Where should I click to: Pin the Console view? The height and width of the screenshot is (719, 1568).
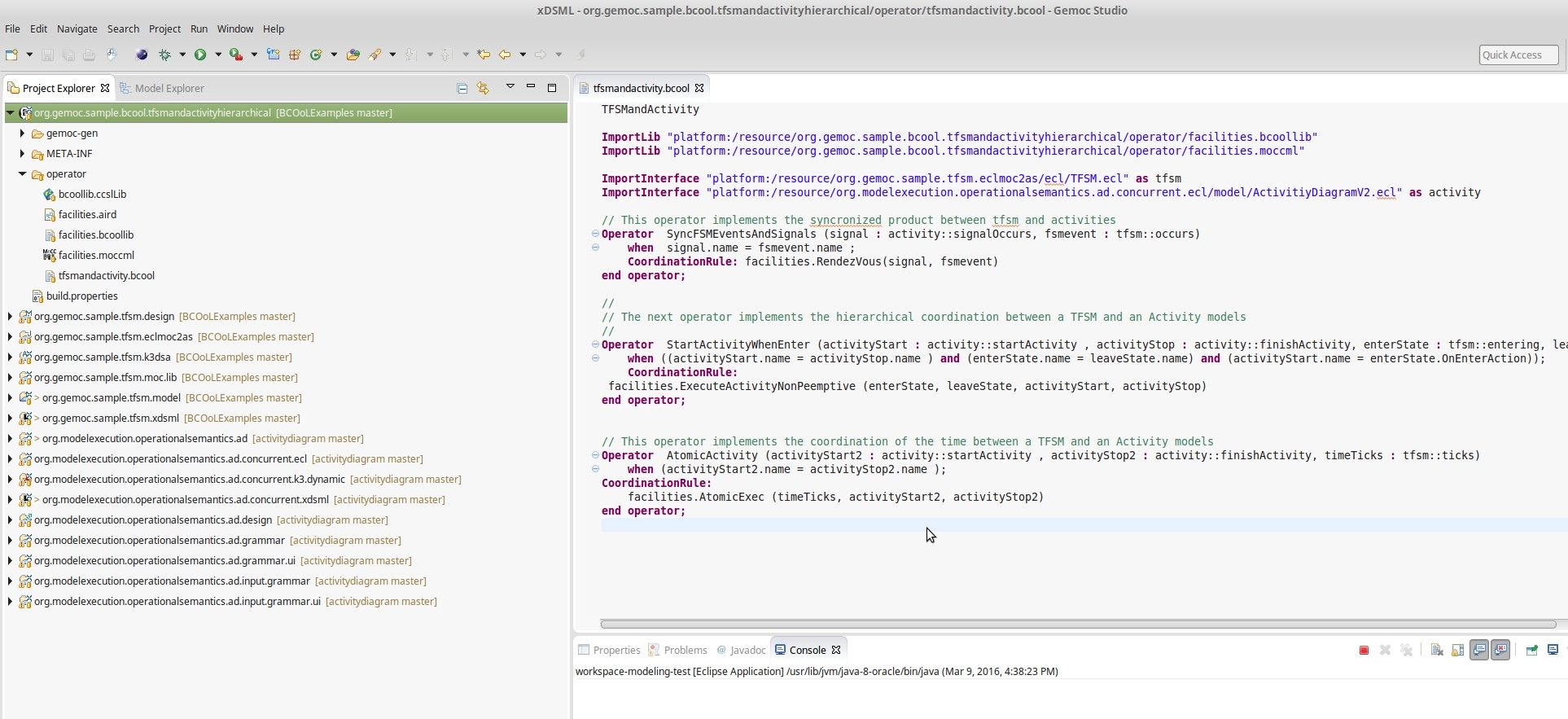(1531, 650)
